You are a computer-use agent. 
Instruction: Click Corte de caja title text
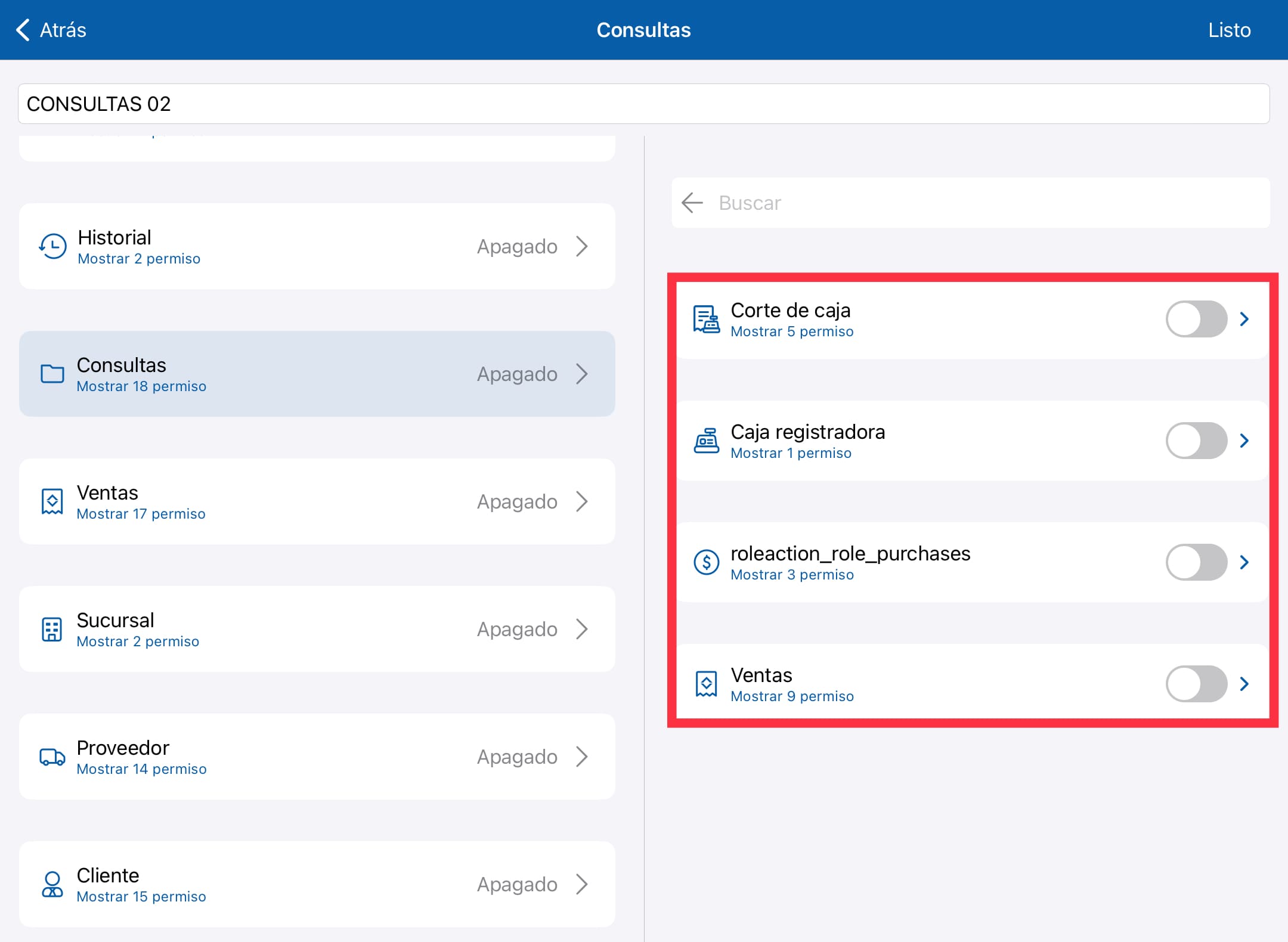(x=791, y=310)
